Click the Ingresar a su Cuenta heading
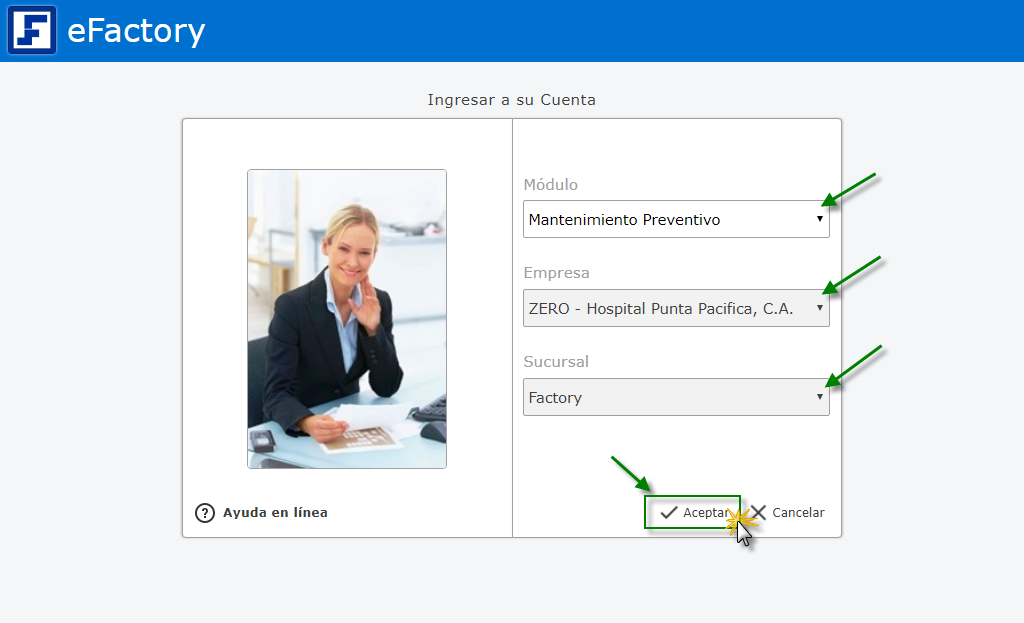Screen dimensions: 1024x623 click(x=511, y=100)
